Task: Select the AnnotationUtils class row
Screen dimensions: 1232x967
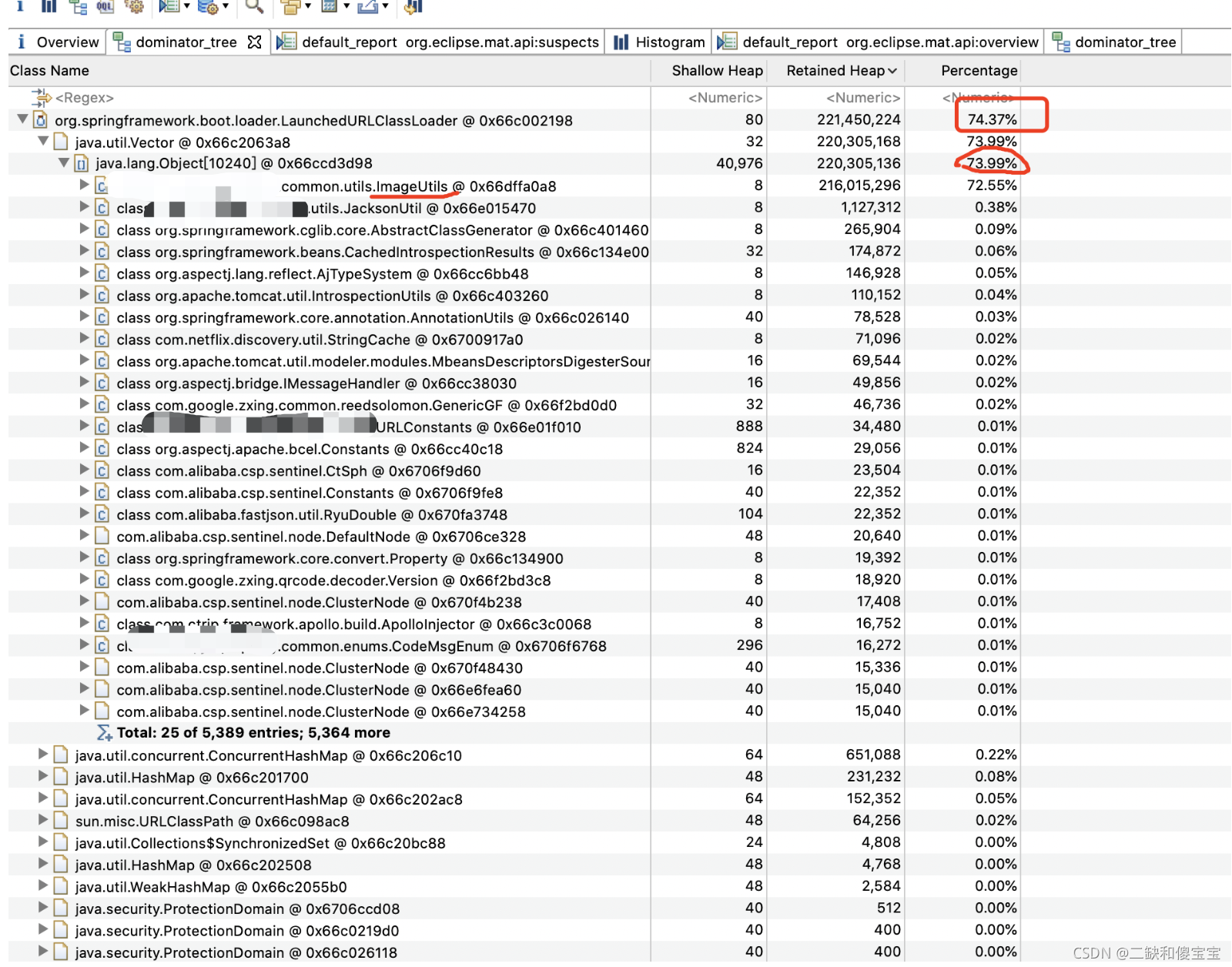Action: (x=514, y=317)
